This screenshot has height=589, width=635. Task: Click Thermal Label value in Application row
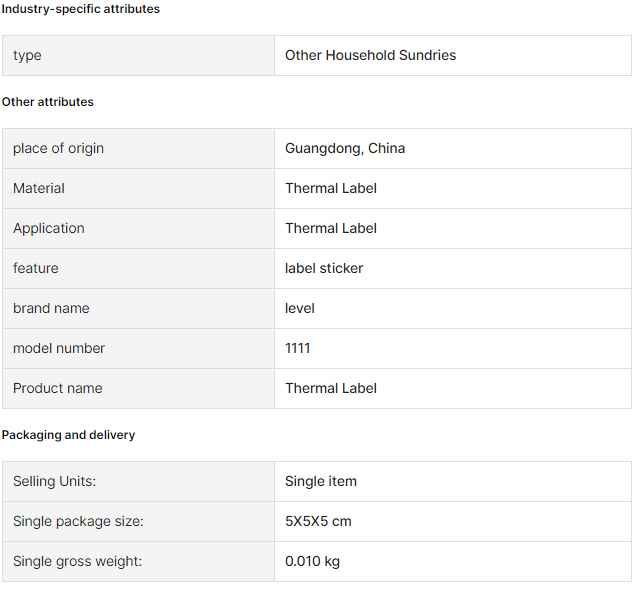(331, 228)
